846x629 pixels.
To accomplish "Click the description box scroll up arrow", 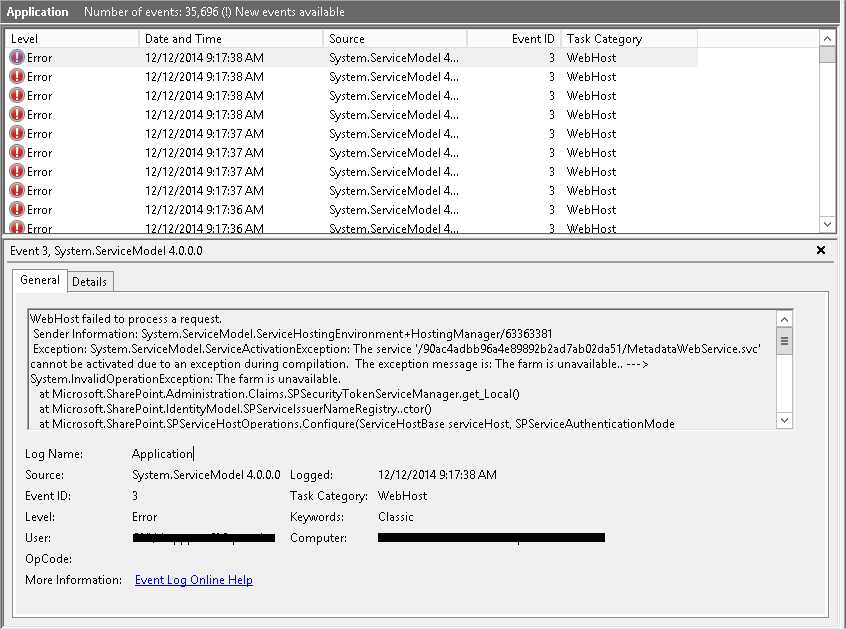I will coord(784,319).
